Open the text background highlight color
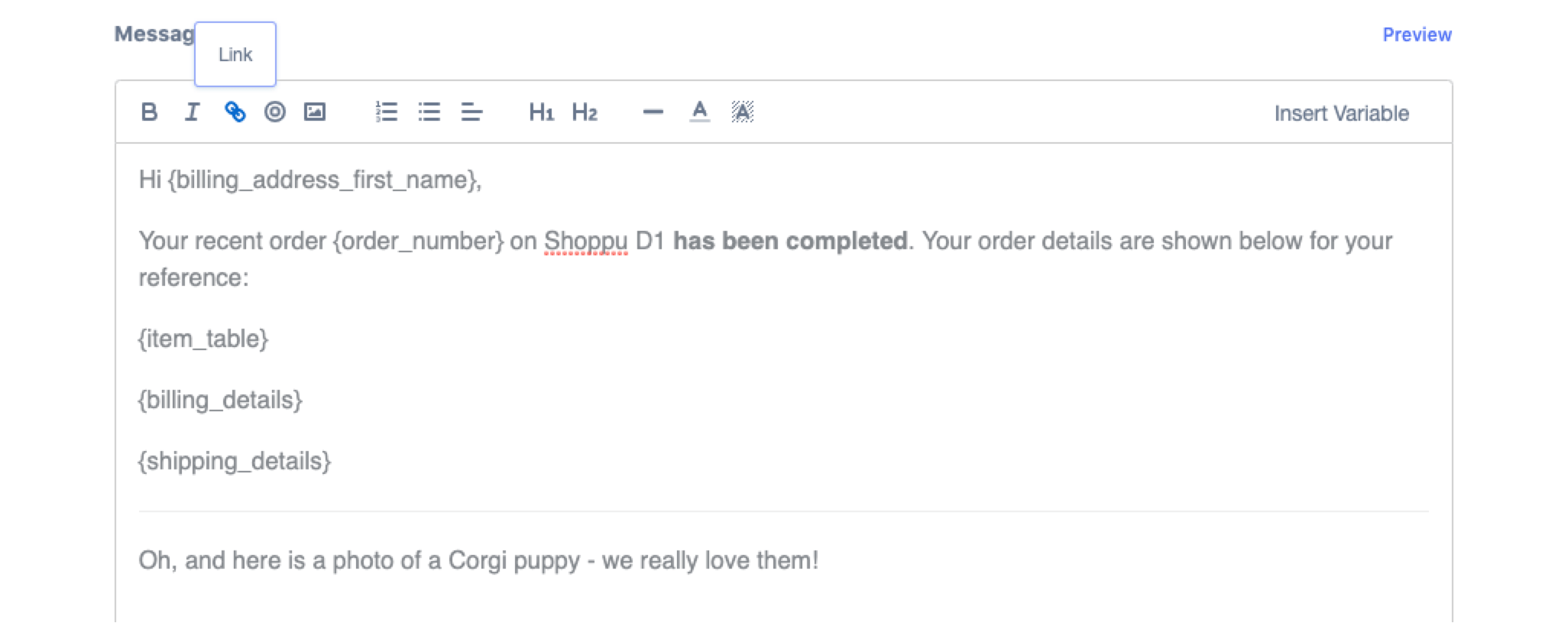This screenshot has height=636, width=1568. pyautogui.click(x=742, y=112)
